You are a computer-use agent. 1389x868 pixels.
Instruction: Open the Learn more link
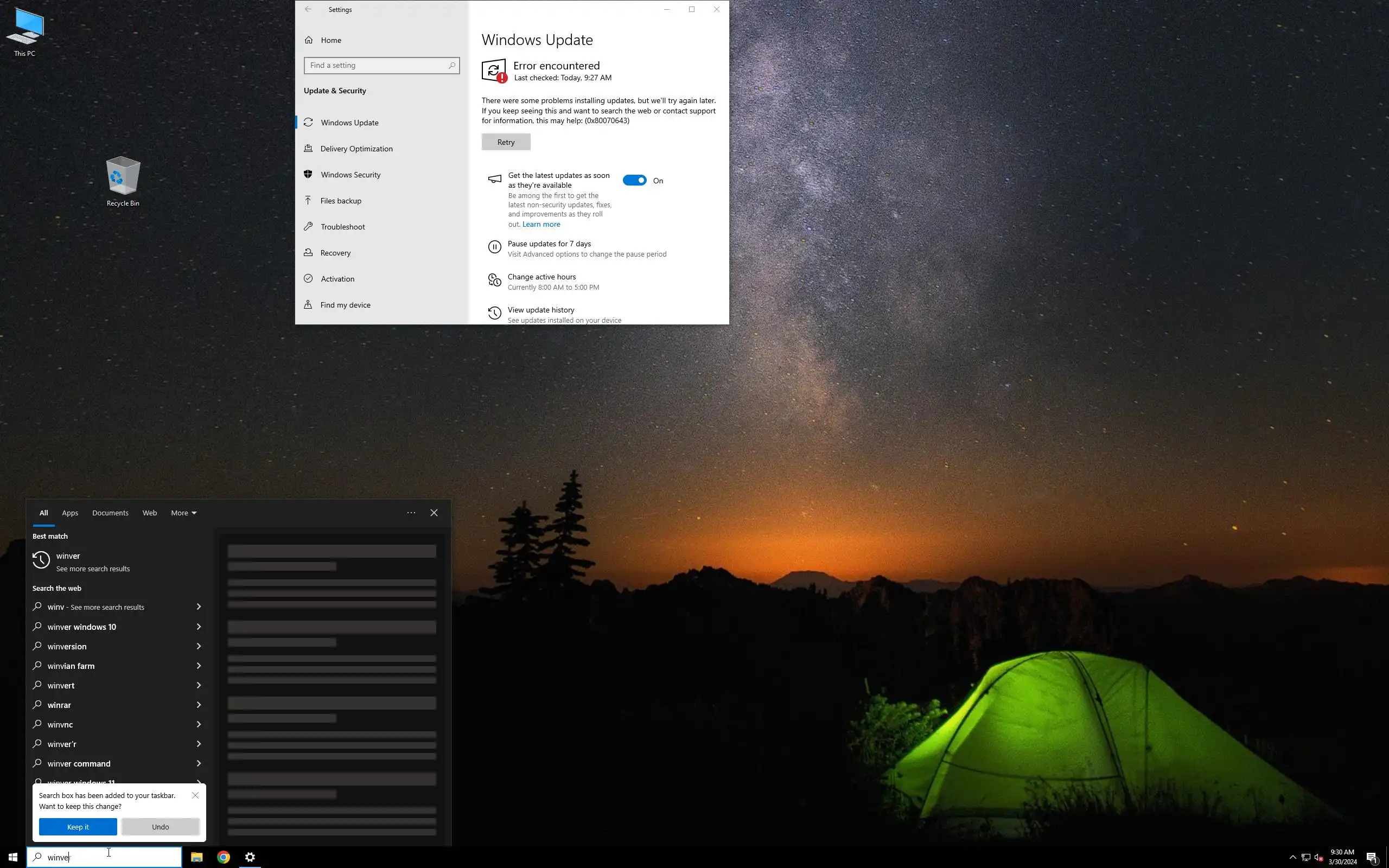[540, 224]
